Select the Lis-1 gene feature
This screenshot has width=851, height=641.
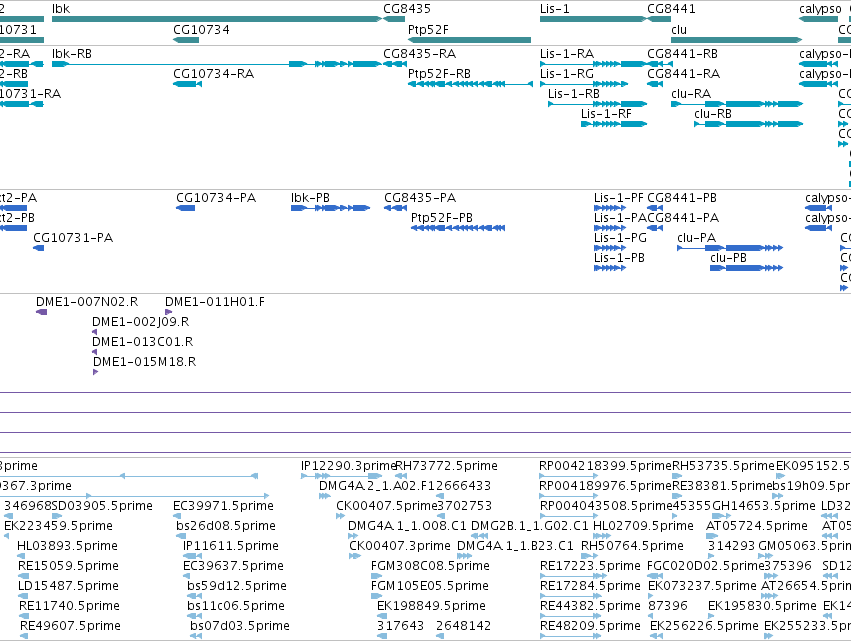point(592,19)
